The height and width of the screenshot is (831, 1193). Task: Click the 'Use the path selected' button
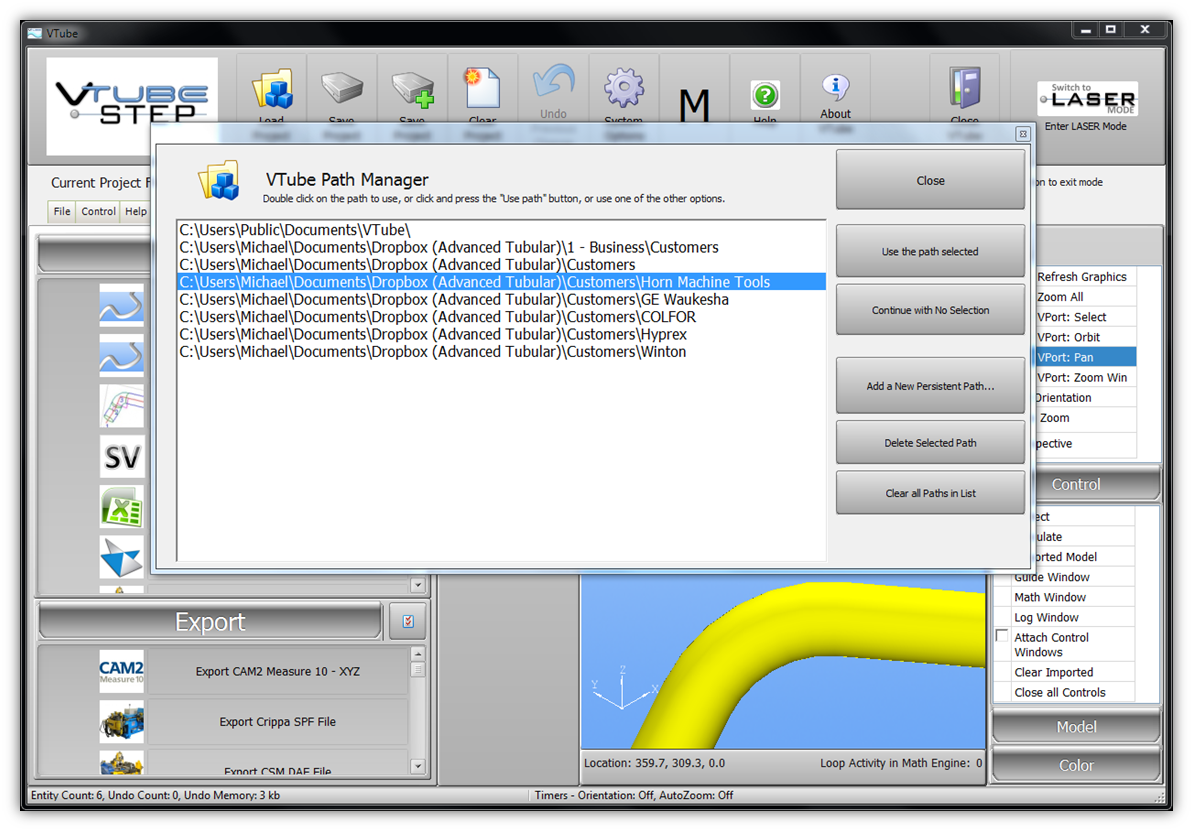point(930,251)
